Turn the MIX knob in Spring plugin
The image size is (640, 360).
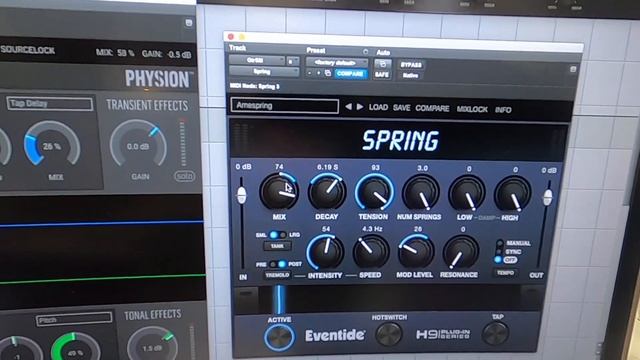click(x=279, y=192)
